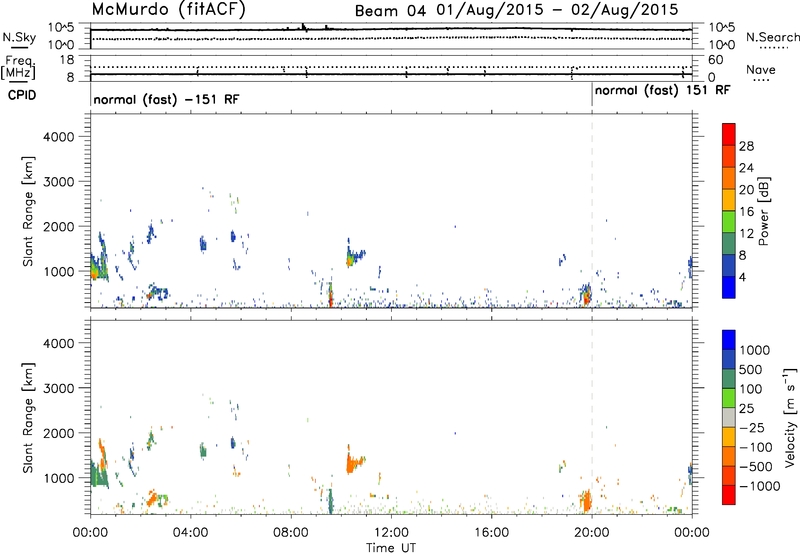
Task: Click the McMurdo (fitACF) plot title
Action: [169, 10]
